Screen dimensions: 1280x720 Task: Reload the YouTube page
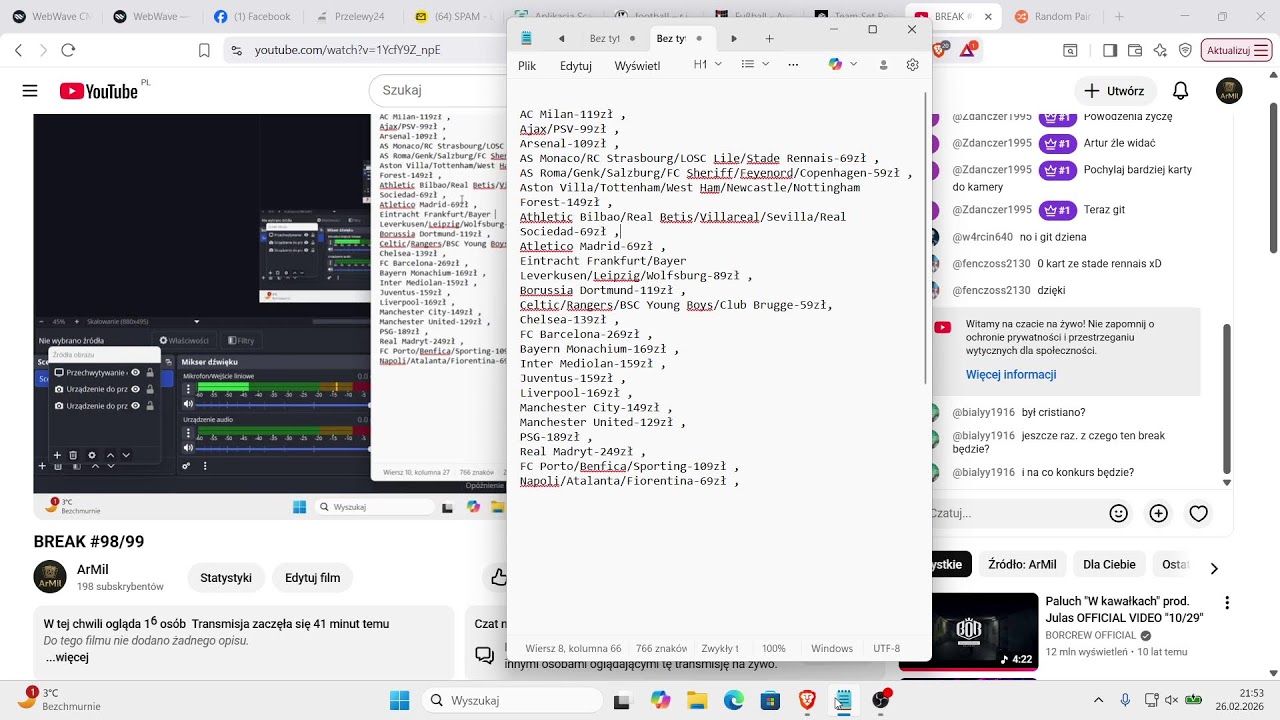click(68, 50)
